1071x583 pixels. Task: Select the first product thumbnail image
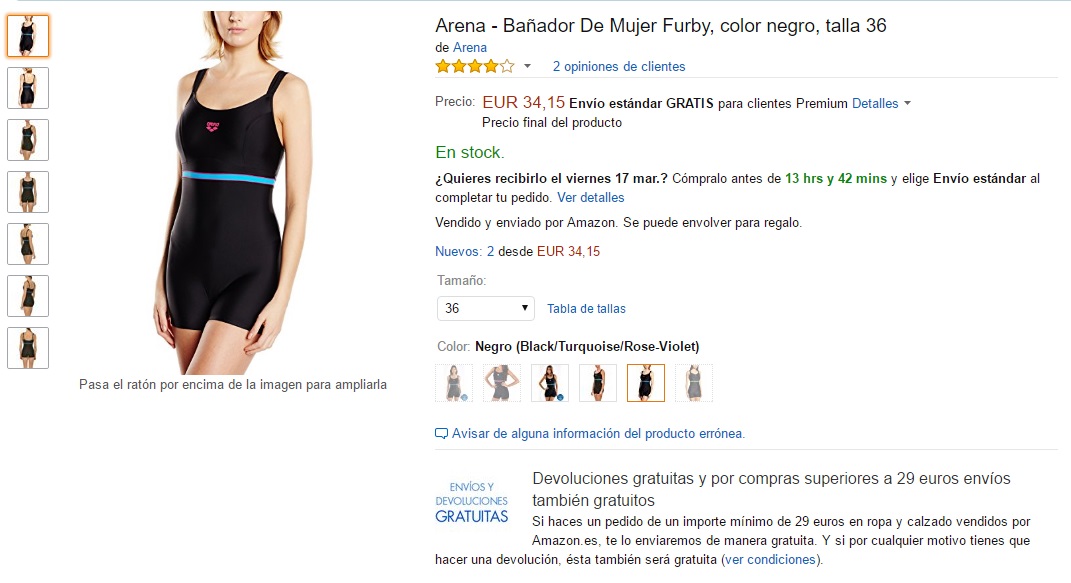tap(28, 35)
